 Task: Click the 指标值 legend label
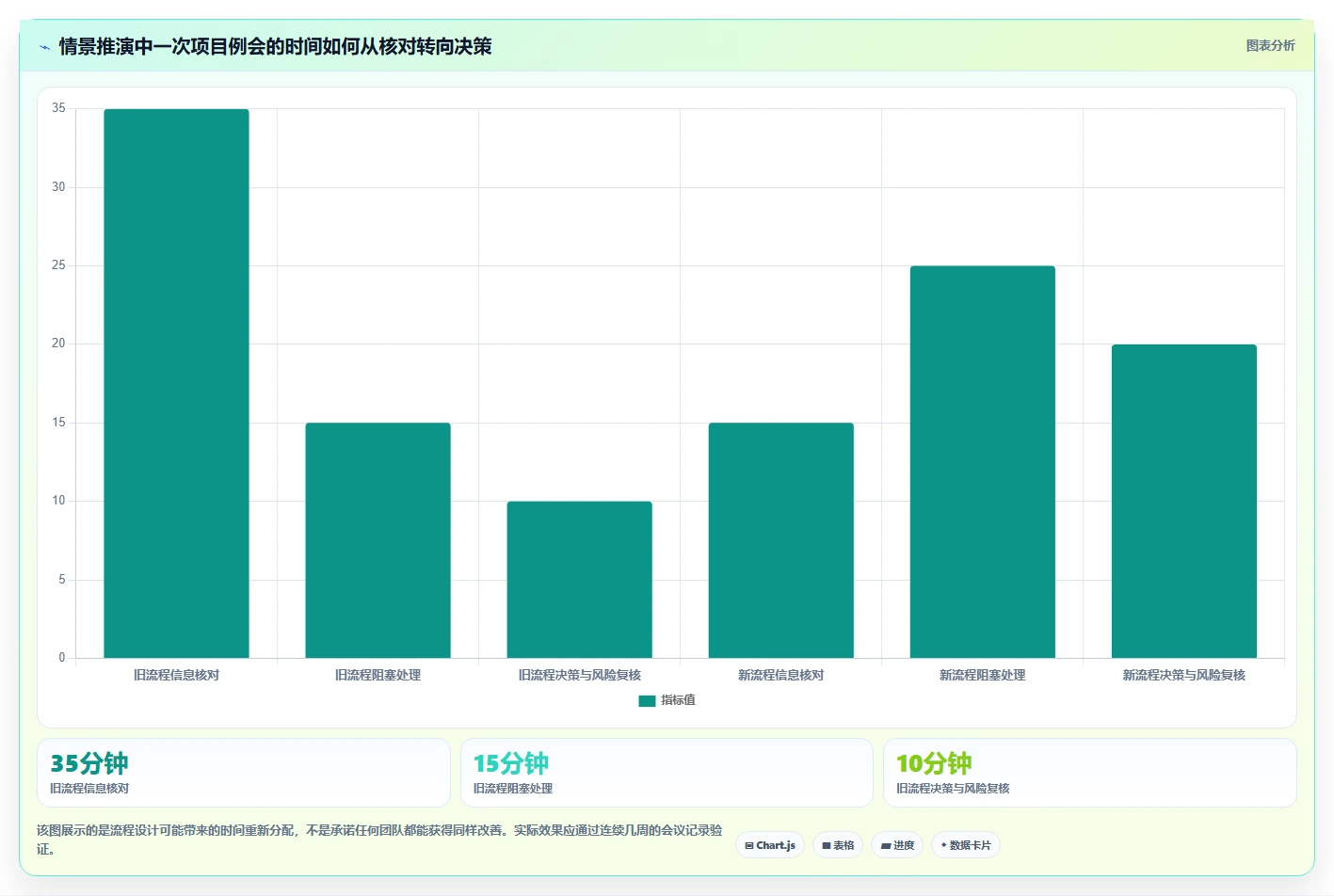[x=678, y=700]
